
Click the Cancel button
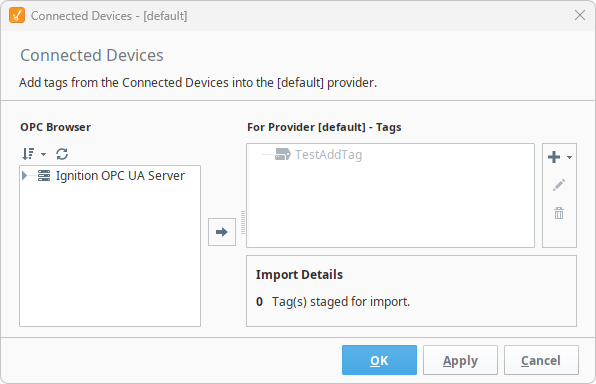[x=541, y=360]
